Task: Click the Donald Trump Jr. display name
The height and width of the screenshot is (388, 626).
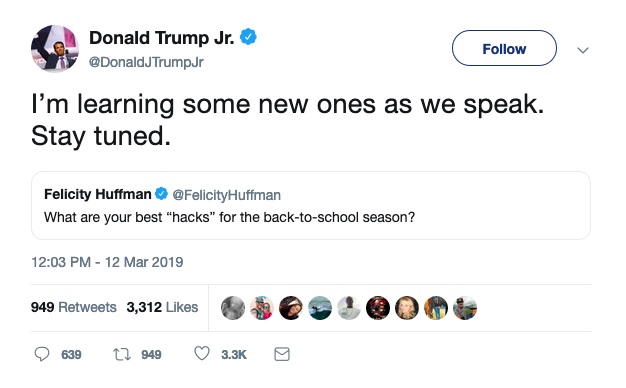Action: pos(162,38)
